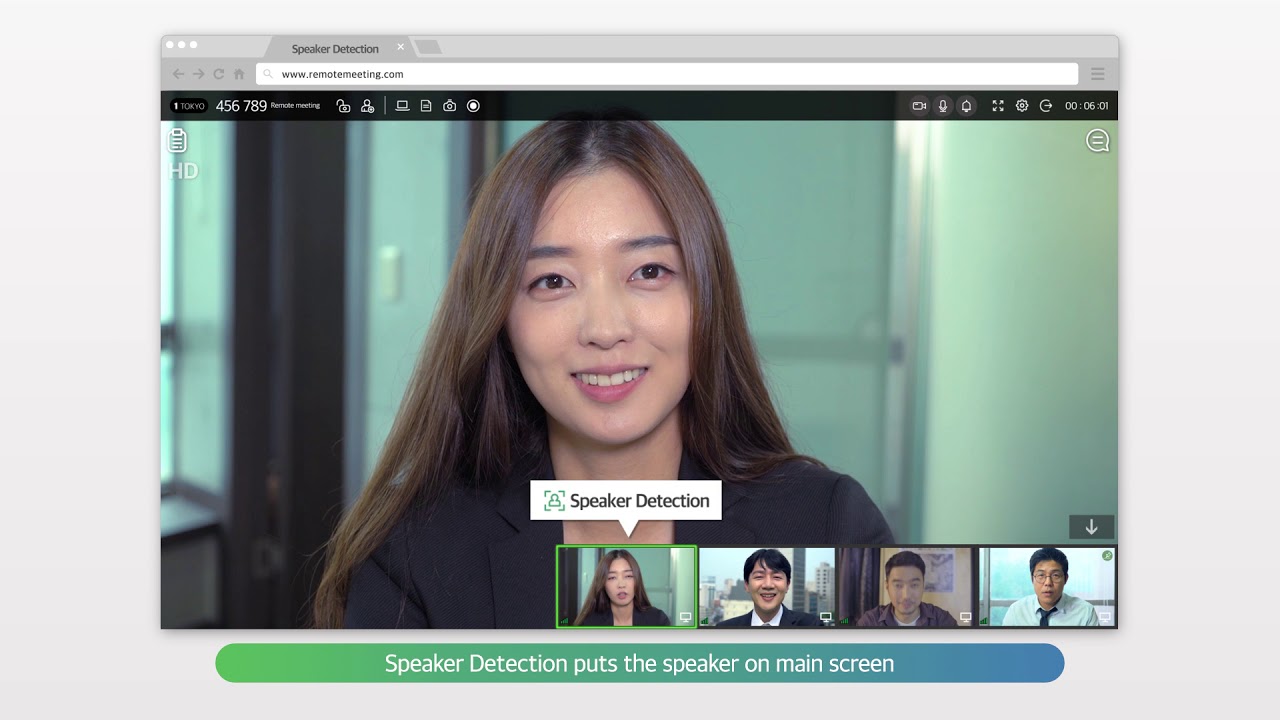The height and width of the screenshot is (720, 1280).
Task: Reload the browser page
Action: pyautogui.click(x=219, y=74)
